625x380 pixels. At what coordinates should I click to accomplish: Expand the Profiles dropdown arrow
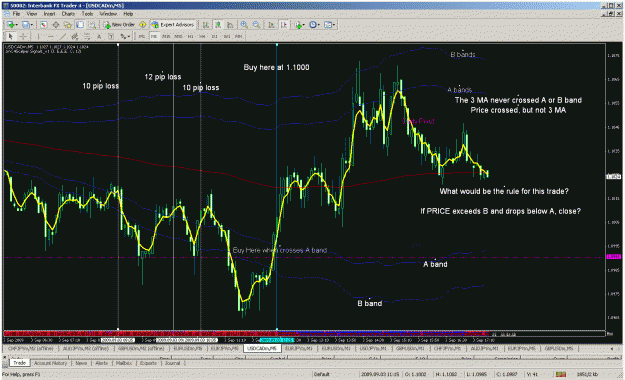(32, 25)
